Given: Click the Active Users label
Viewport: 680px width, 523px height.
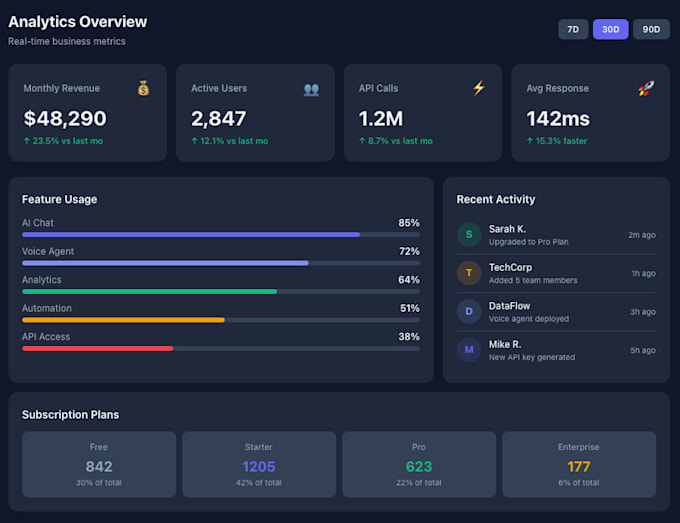Looking at the screenshot, I should 219,88.
